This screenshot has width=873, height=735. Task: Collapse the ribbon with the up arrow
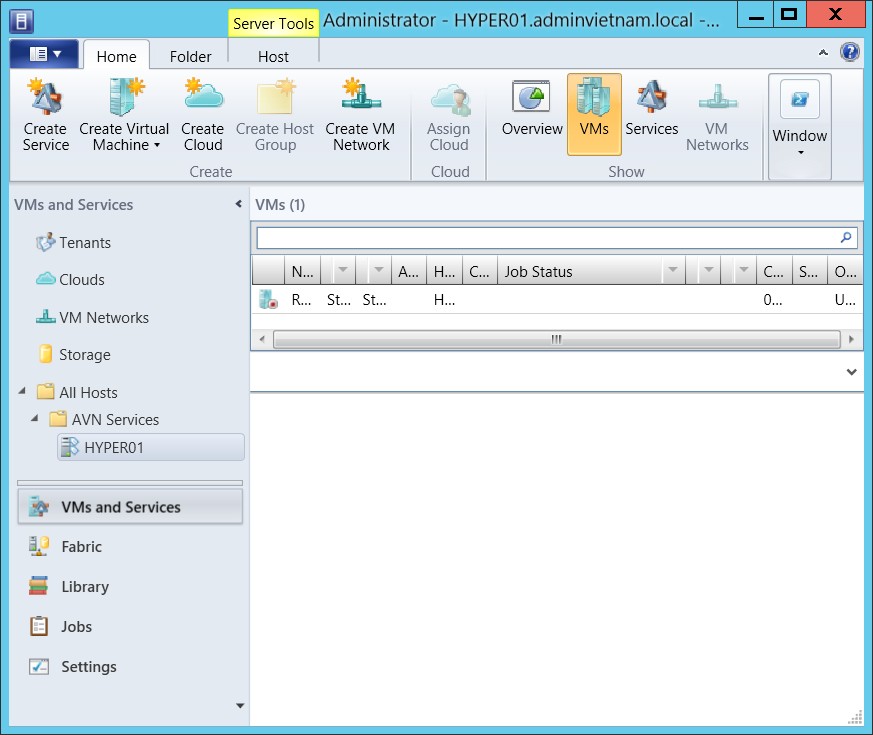823,53
